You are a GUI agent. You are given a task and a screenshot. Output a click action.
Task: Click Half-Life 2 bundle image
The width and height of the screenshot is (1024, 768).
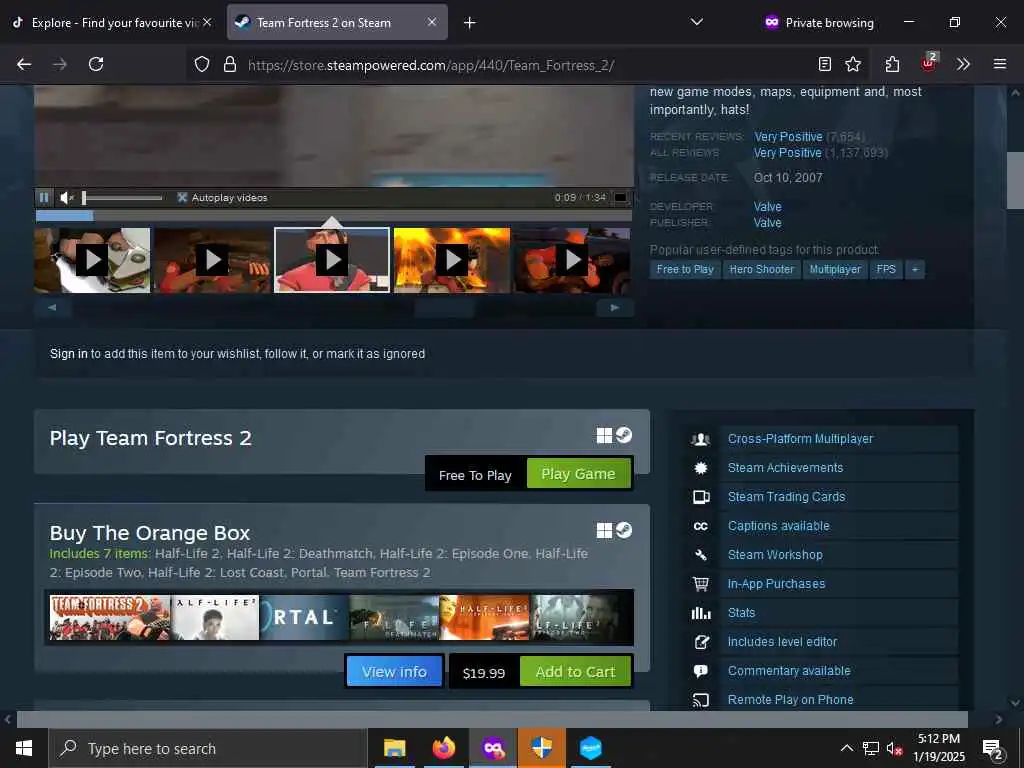(216, 617)
